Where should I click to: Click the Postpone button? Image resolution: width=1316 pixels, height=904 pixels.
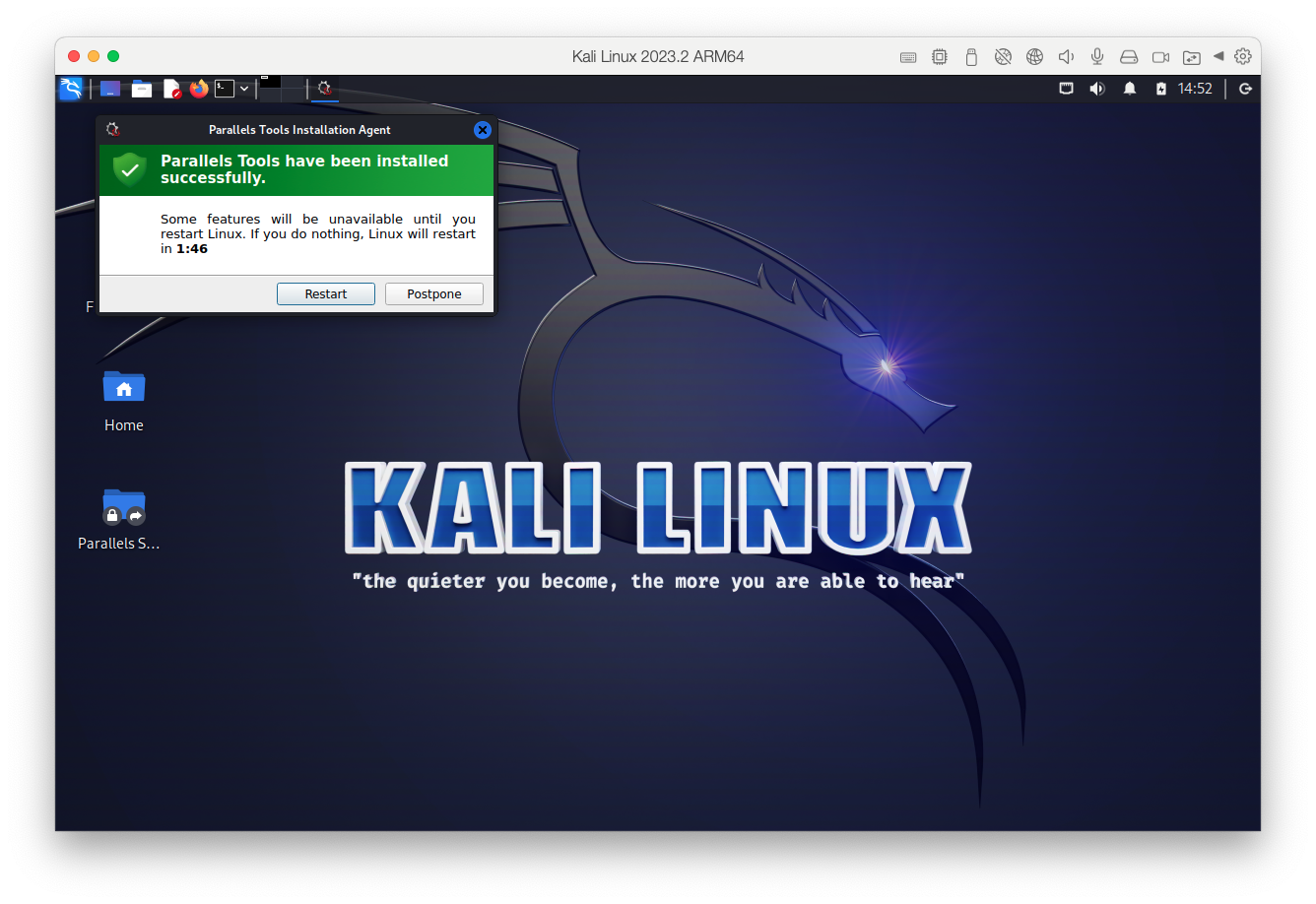[433, 294]
